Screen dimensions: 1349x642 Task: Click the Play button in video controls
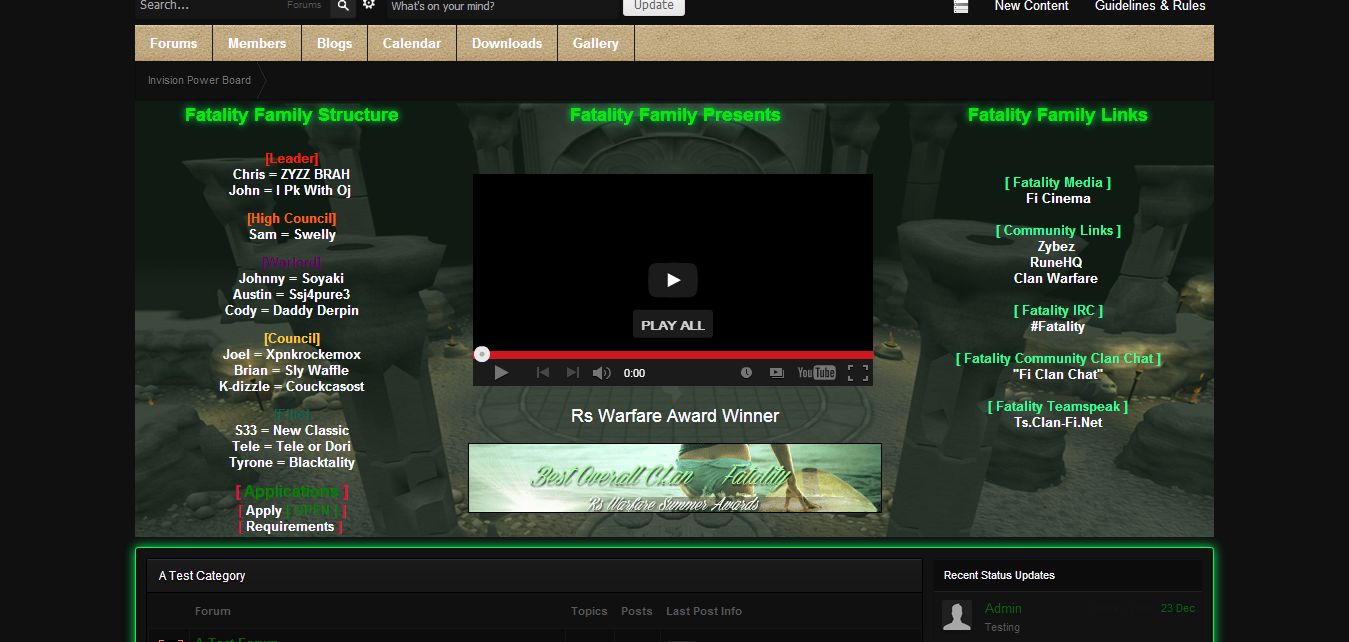click(502, 373)
